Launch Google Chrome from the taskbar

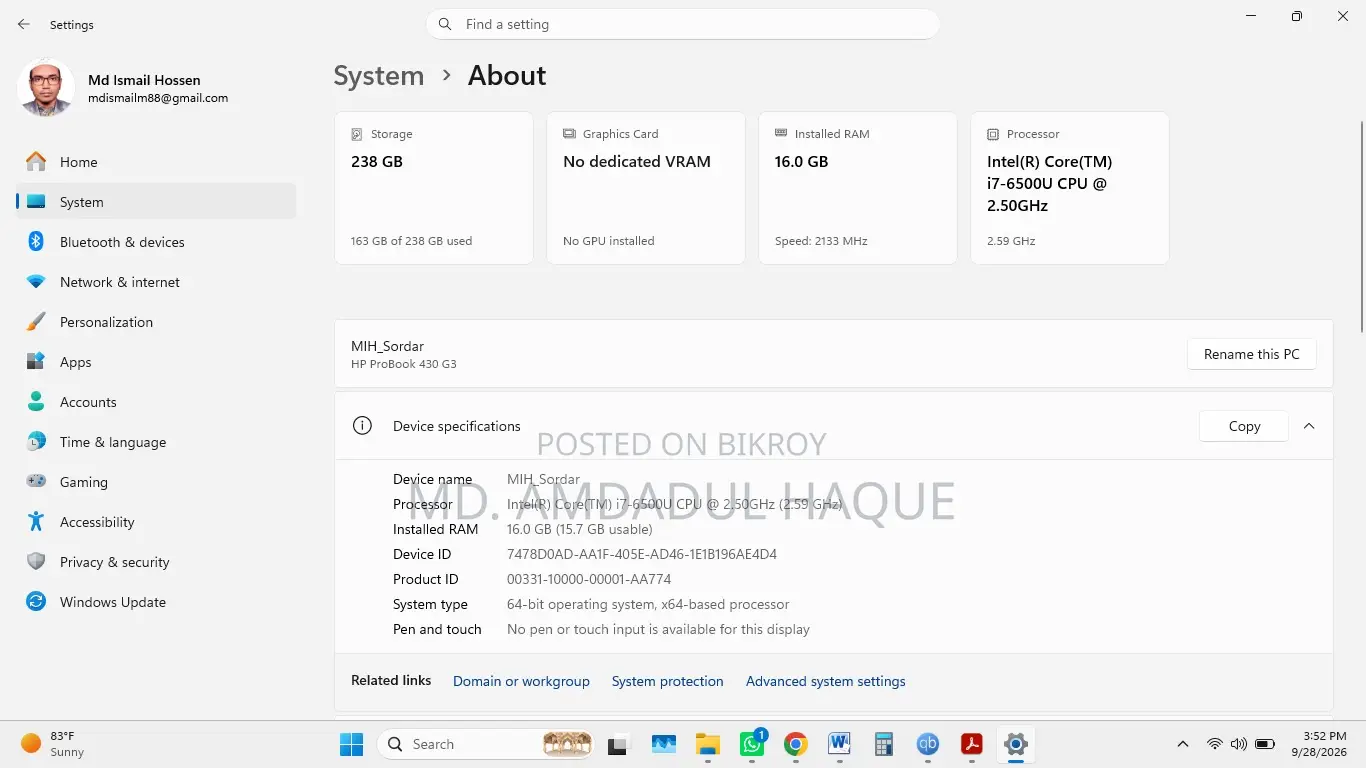(796, 744)
